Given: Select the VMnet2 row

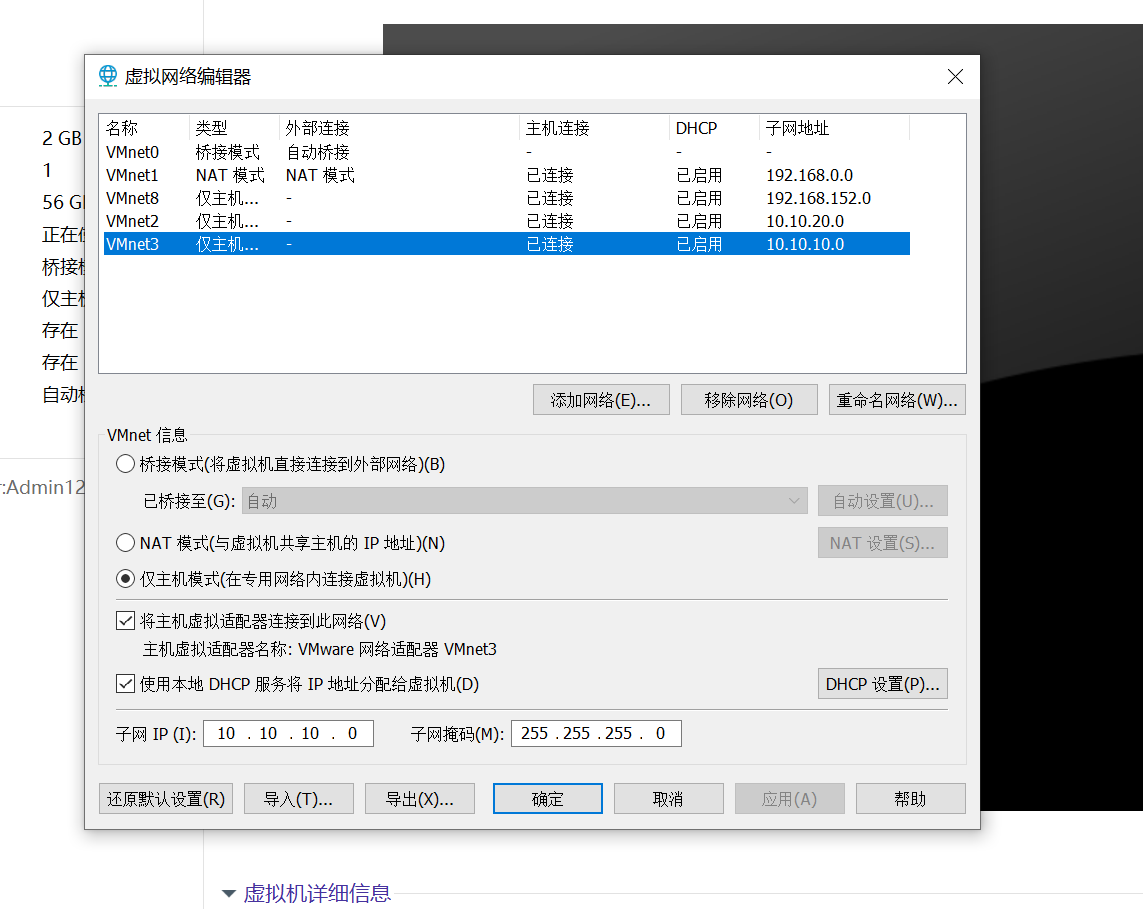Looking at the screenshot, I should pyautogui.click(x=507, y=221).
